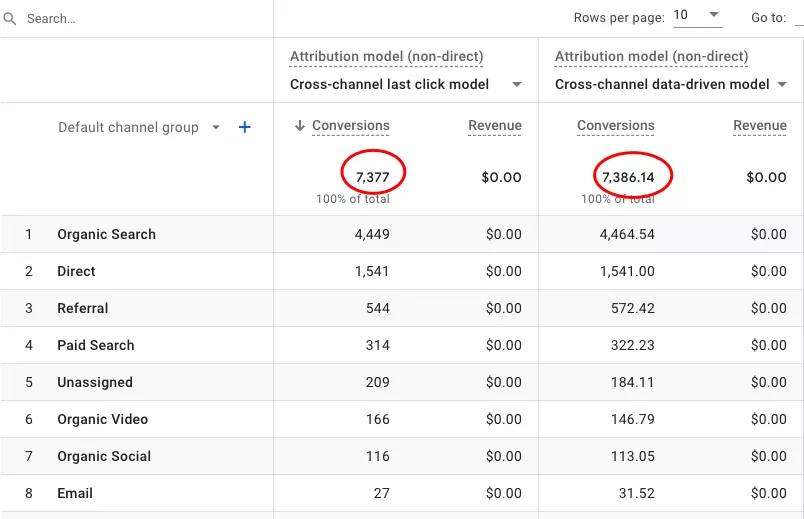
Task: Sort by data-driven model Revenue header
Action: 760,126
